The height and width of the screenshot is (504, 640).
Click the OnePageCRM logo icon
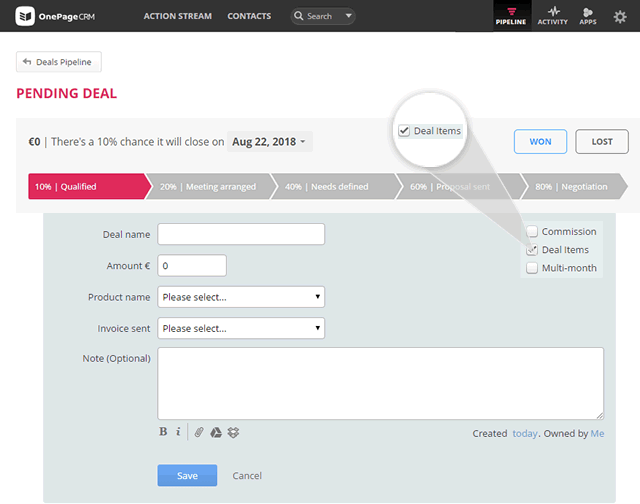(x=25, y=16)
